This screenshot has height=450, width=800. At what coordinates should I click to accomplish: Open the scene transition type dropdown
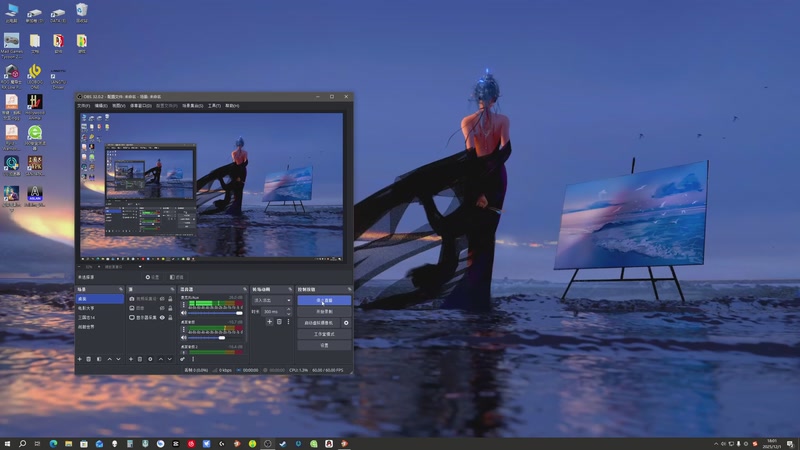point(272,300)
